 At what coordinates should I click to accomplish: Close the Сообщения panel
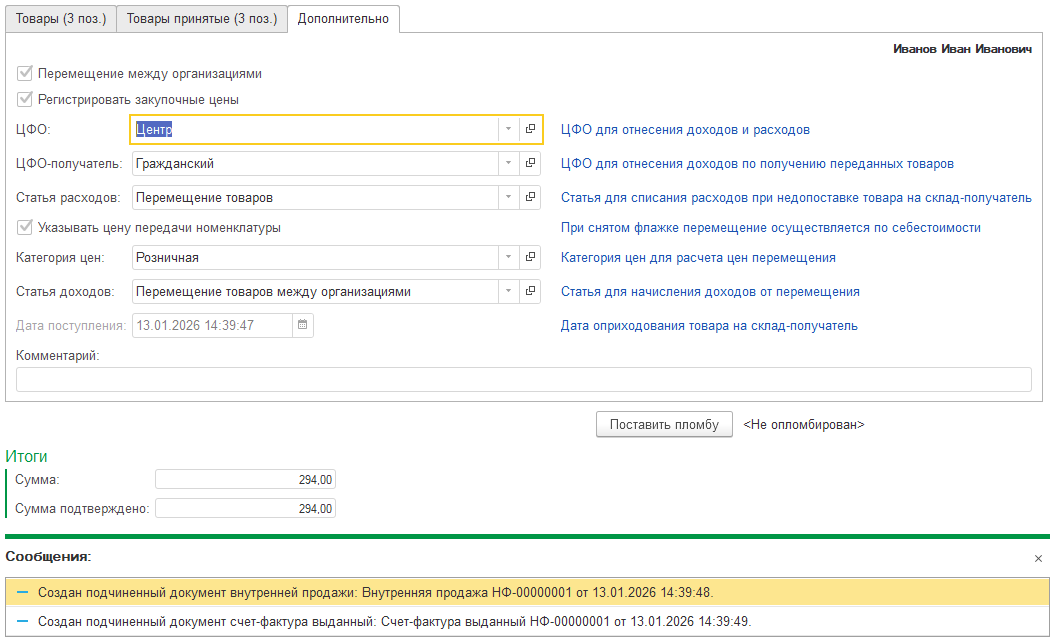click(x=1038, y=558)
